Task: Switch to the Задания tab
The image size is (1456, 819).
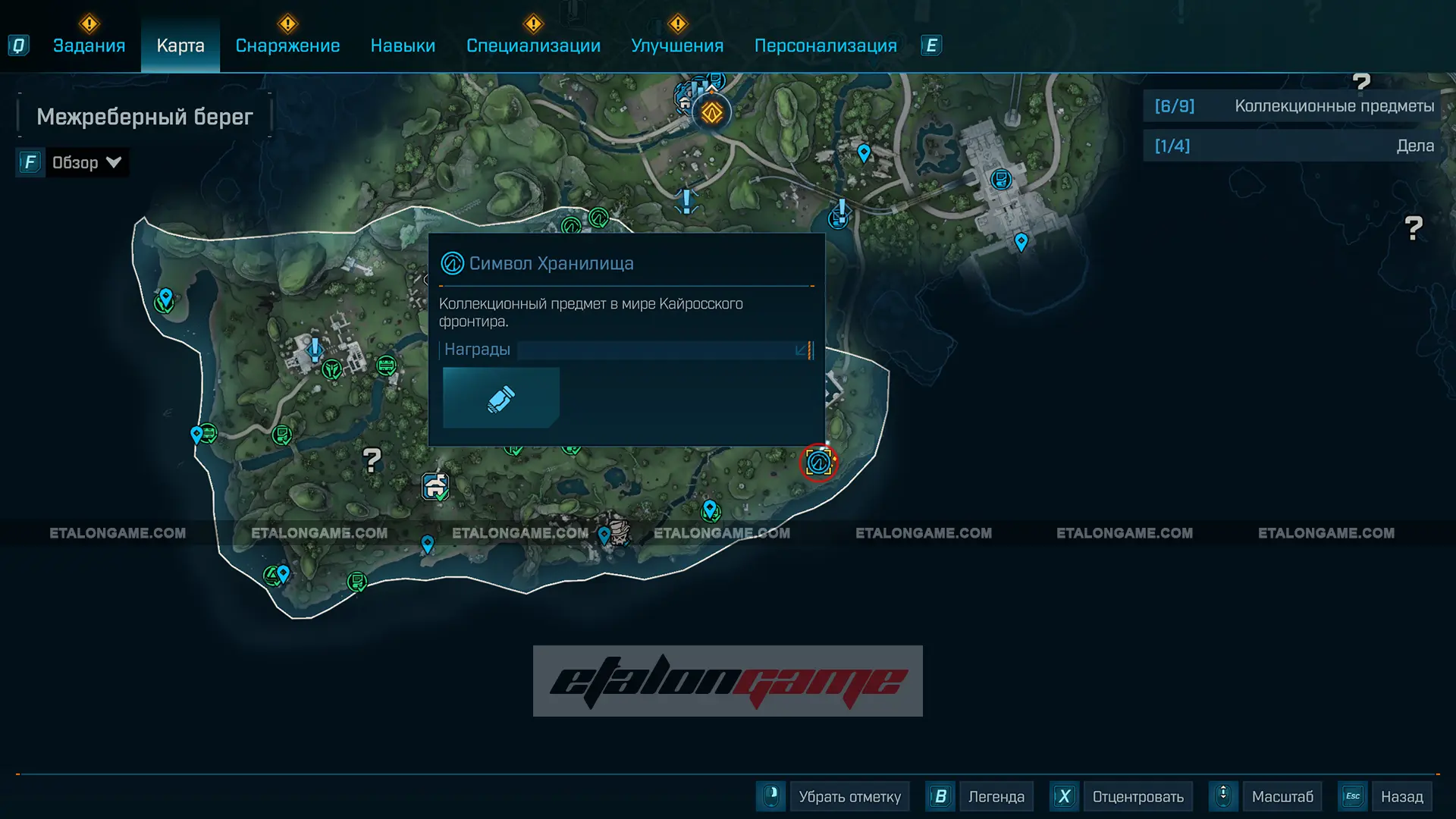Action: (x=89, y=45)
